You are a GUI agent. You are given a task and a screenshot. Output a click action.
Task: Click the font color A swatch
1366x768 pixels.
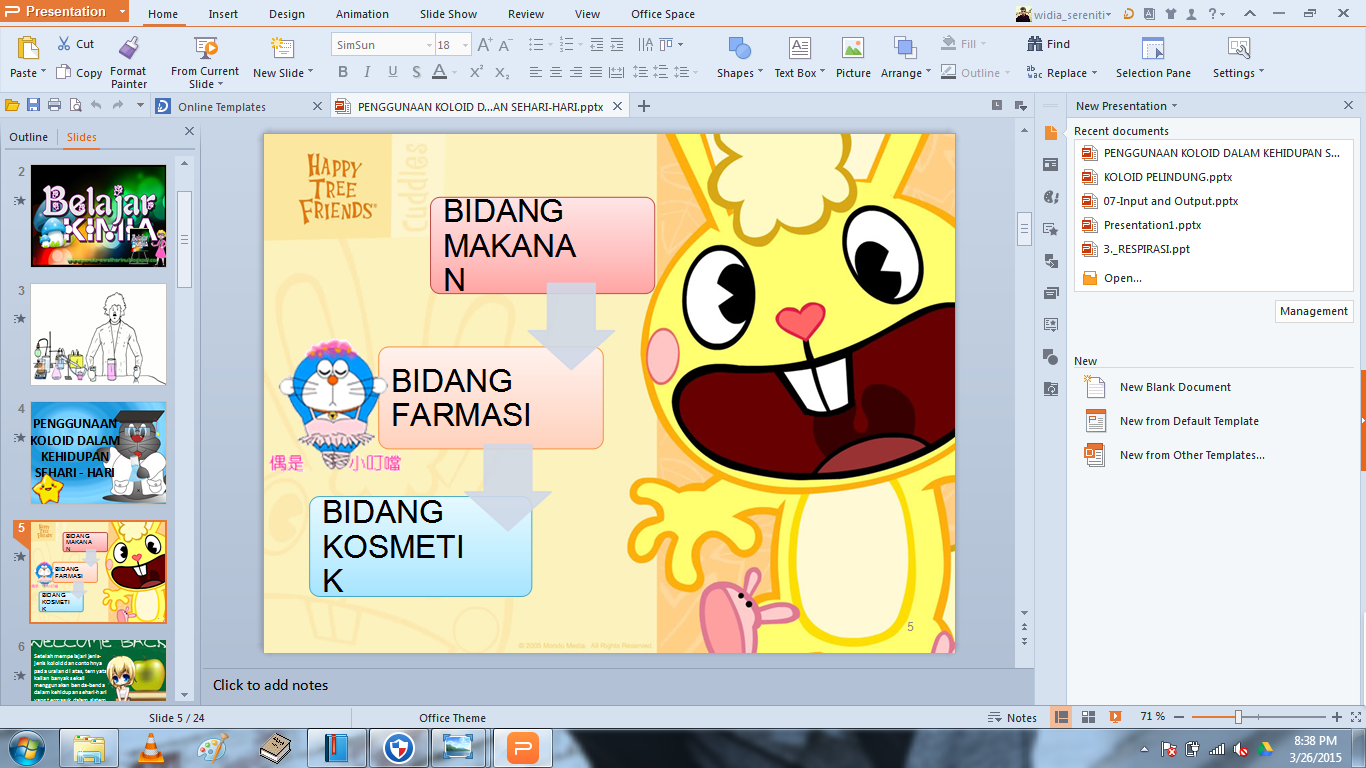click(439, 72)
